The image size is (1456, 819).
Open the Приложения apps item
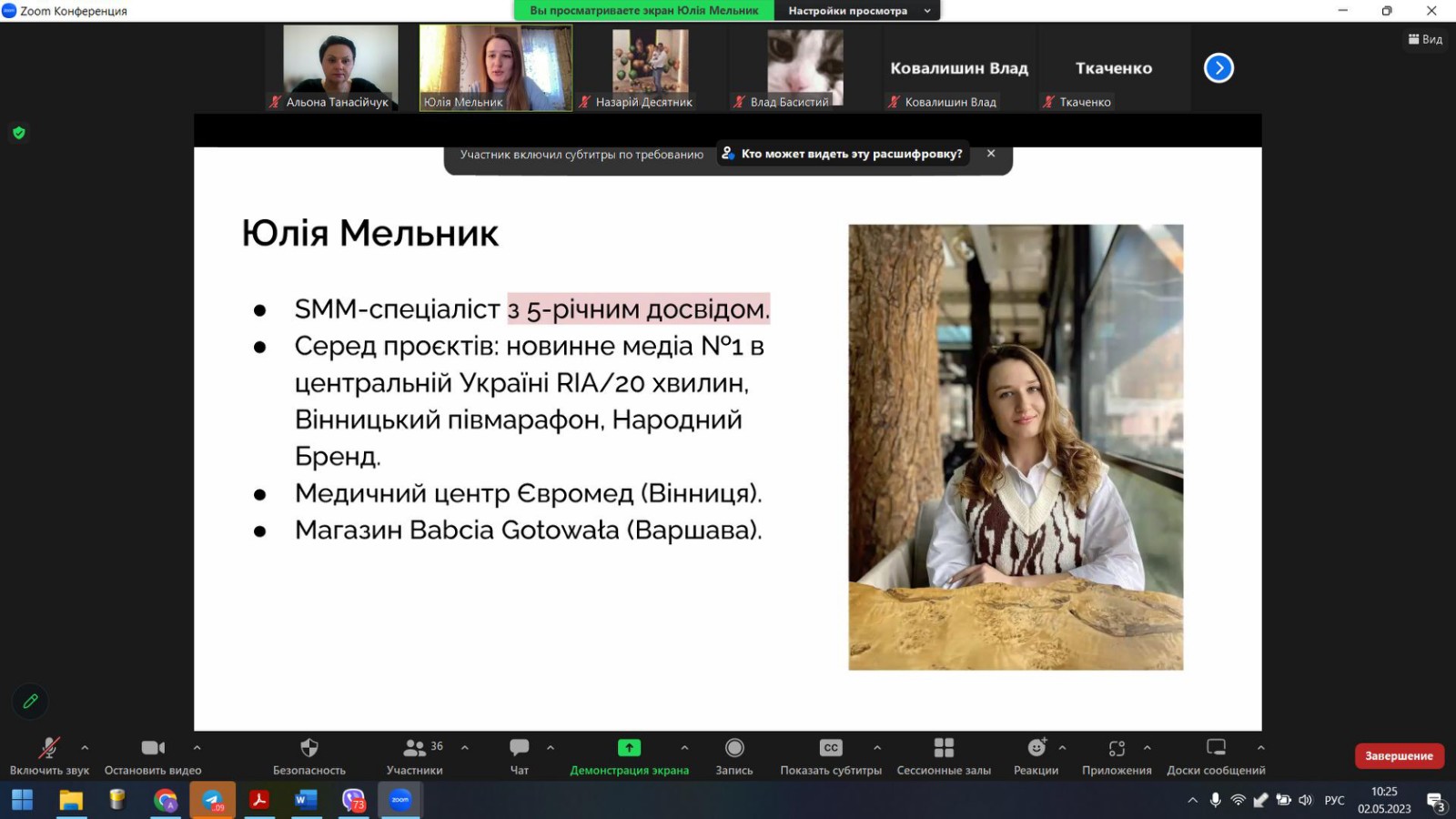point(1117,748)
